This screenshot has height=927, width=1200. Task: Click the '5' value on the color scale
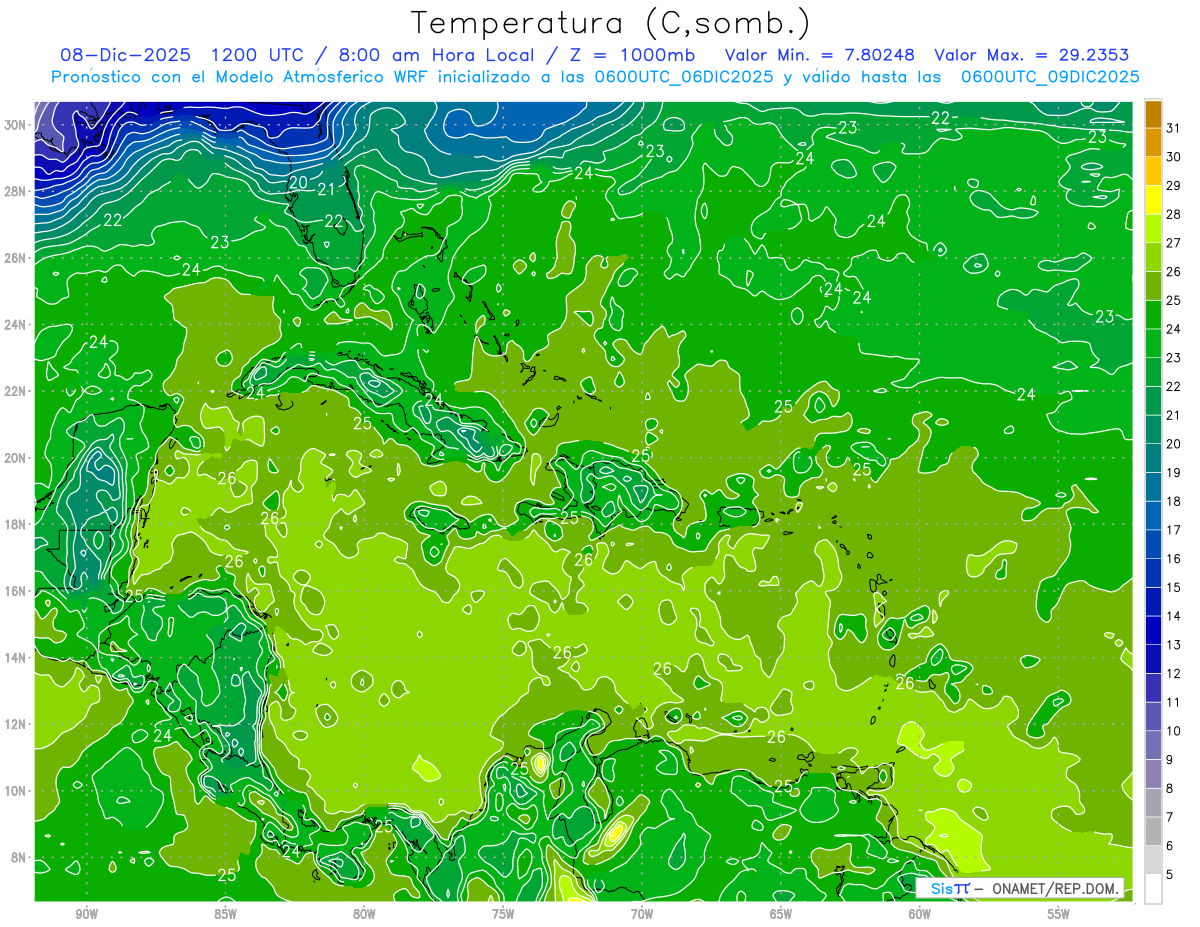point(1171,875)
